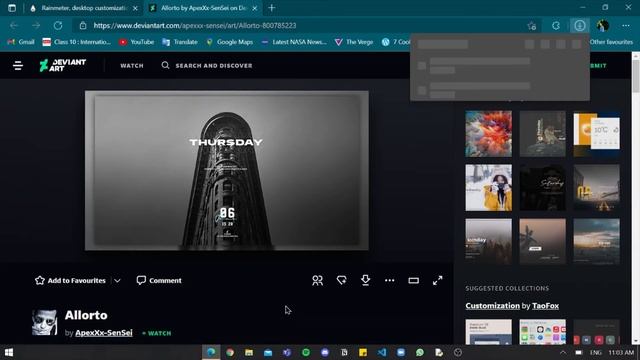Open WhatsApp from the taskbar
The height and width of the screenshot is (360, 640).
pos(420,352)
